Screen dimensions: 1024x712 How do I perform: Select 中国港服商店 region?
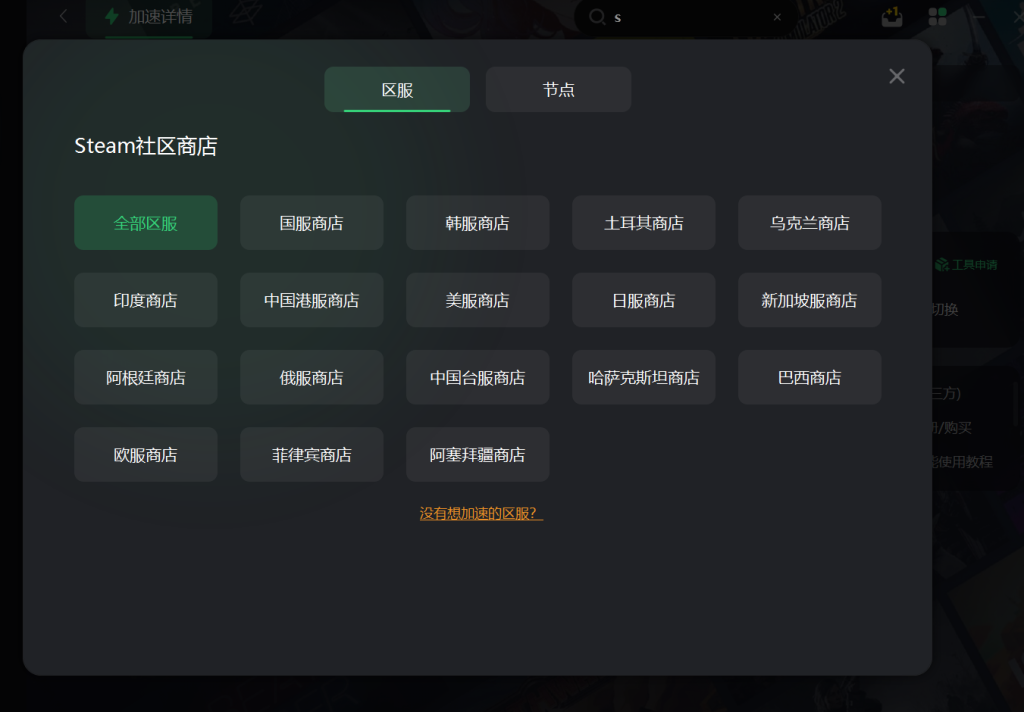click(x=312, y=300)
